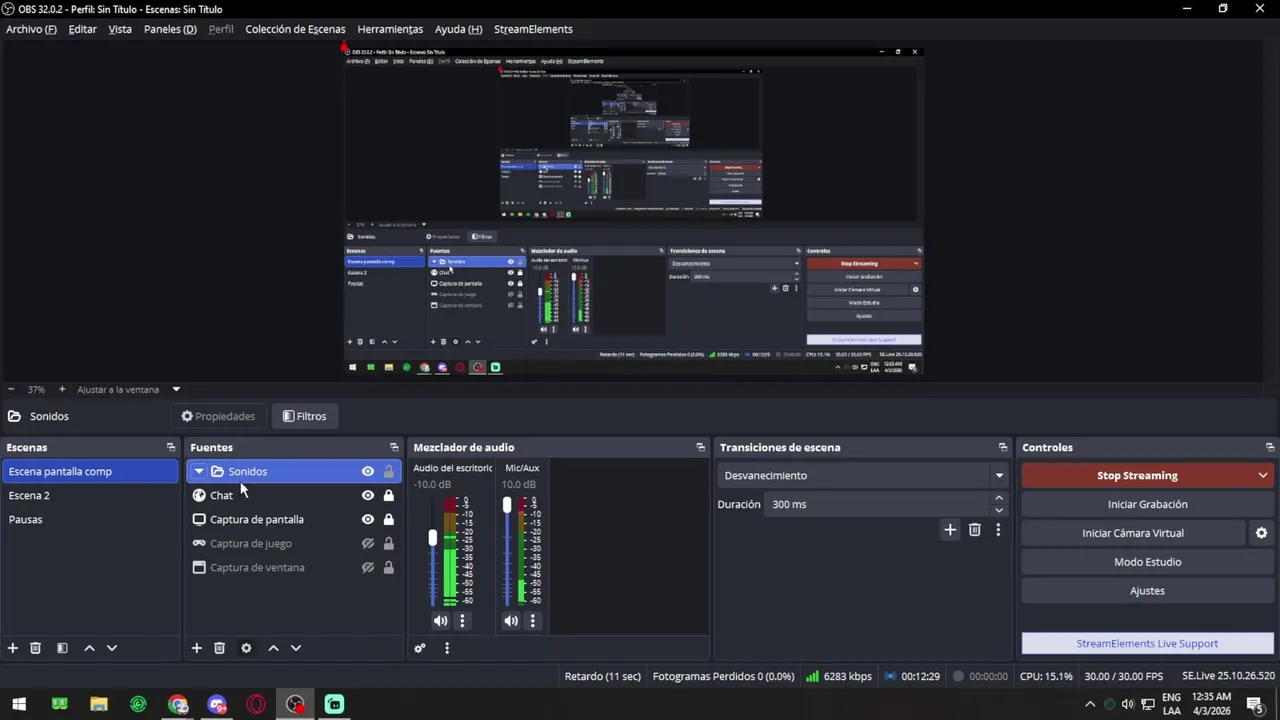This screenshot has width=1280, height=720.
Task: Open the StreamElements menu
Action: (533, 29)
